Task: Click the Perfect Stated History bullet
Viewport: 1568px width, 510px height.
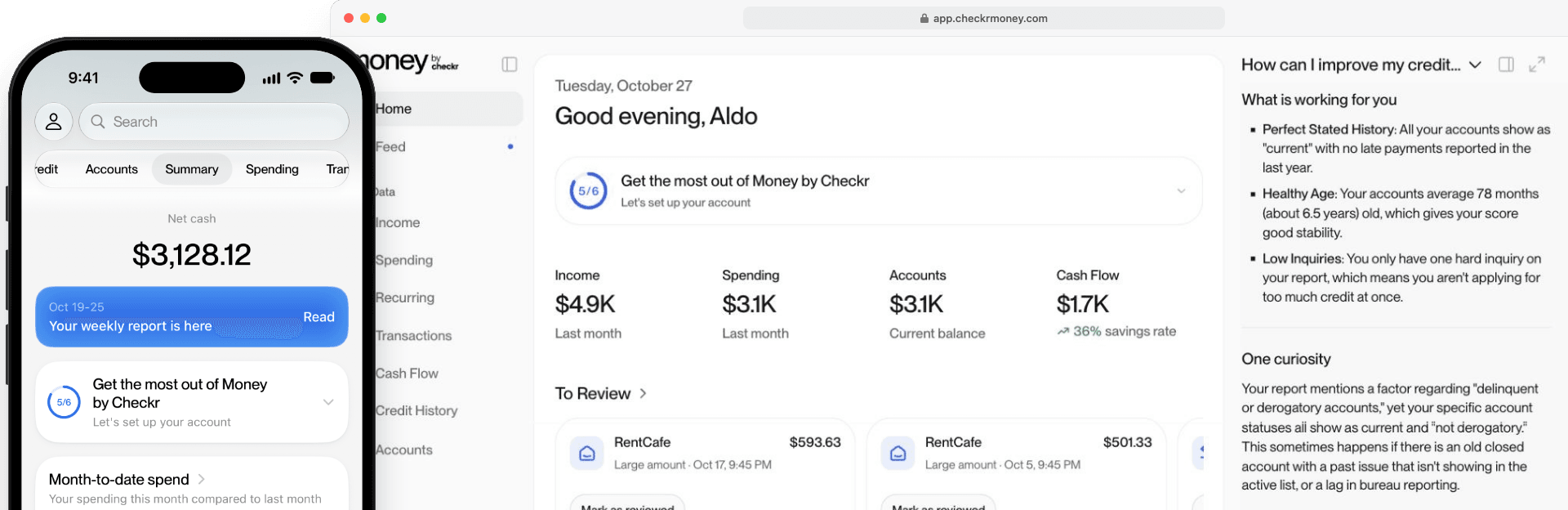Action: 1405,148
